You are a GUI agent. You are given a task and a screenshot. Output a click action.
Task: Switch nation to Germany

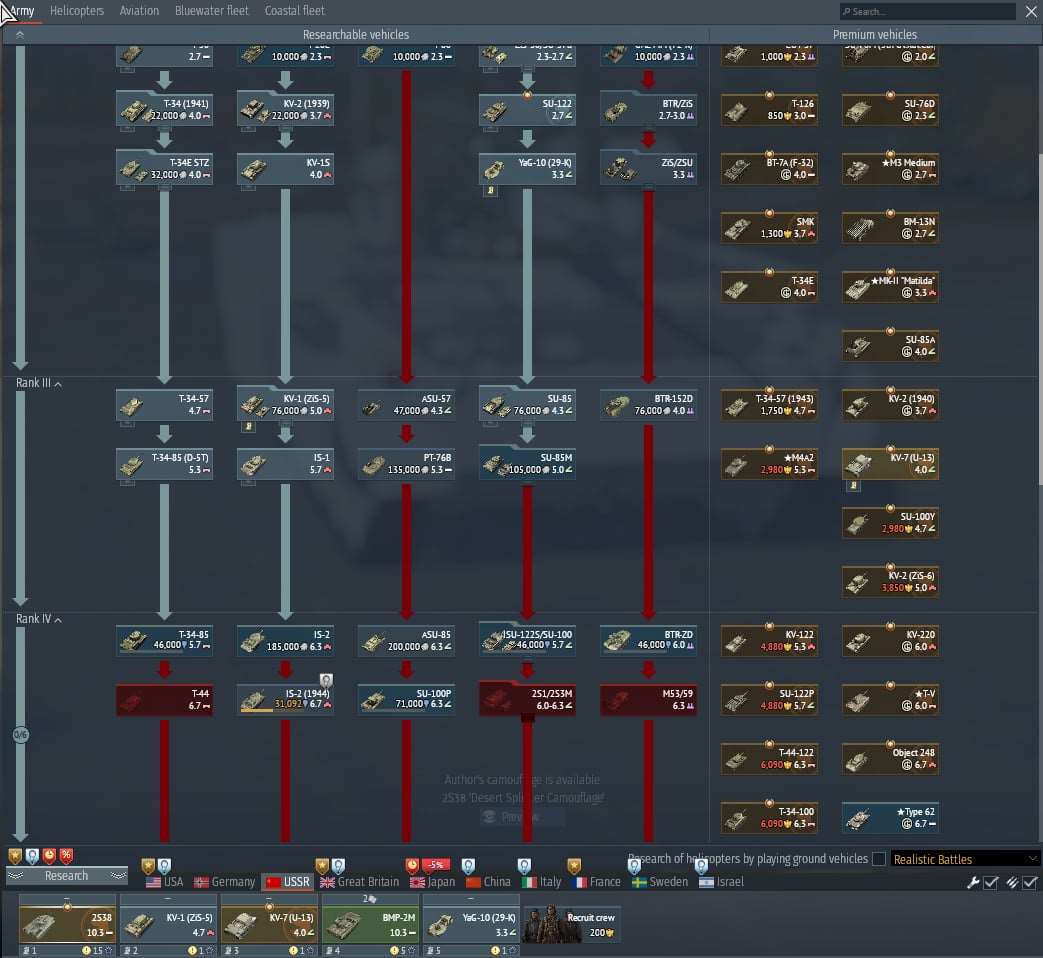224,881
